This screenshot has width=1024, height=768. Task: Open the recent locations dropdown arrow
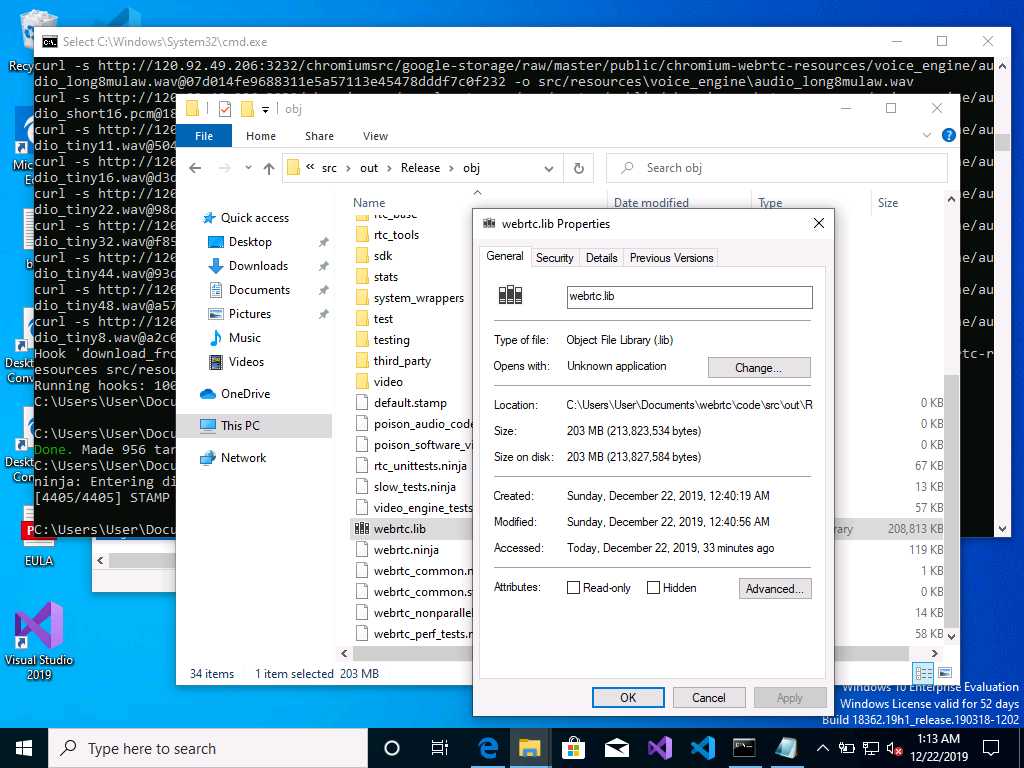pyautogui.click(x=248, y=168)
